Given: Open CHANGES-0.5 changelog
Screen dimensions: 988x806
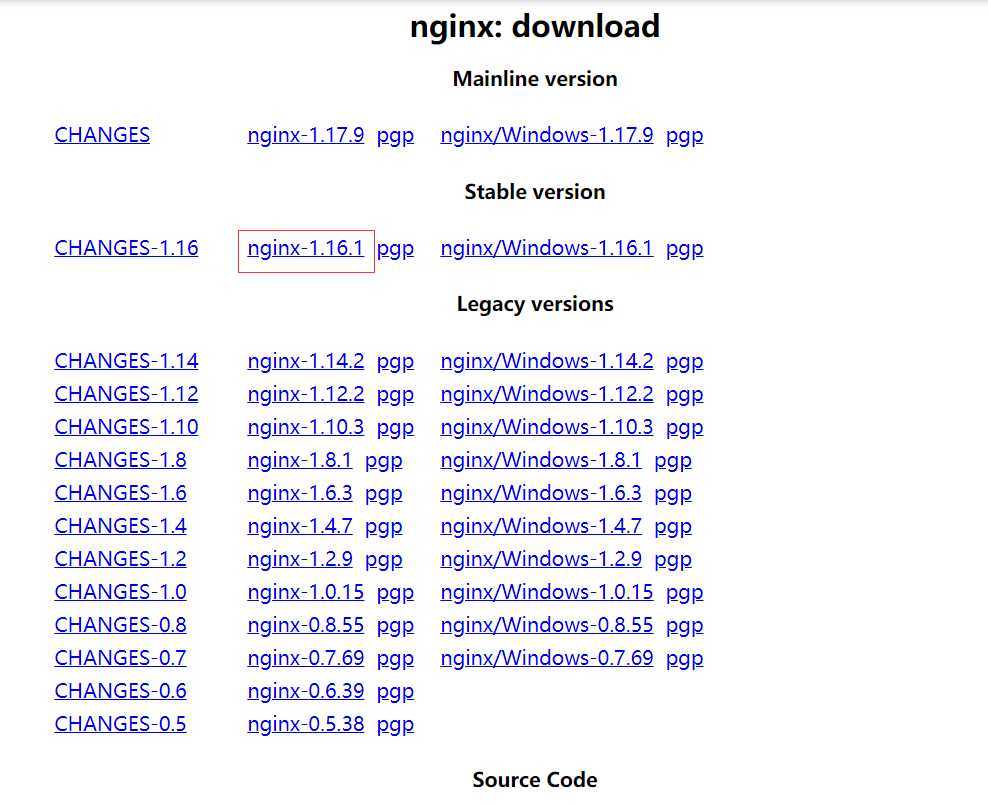Looking at the screenshot, I should tap(120, 723).
